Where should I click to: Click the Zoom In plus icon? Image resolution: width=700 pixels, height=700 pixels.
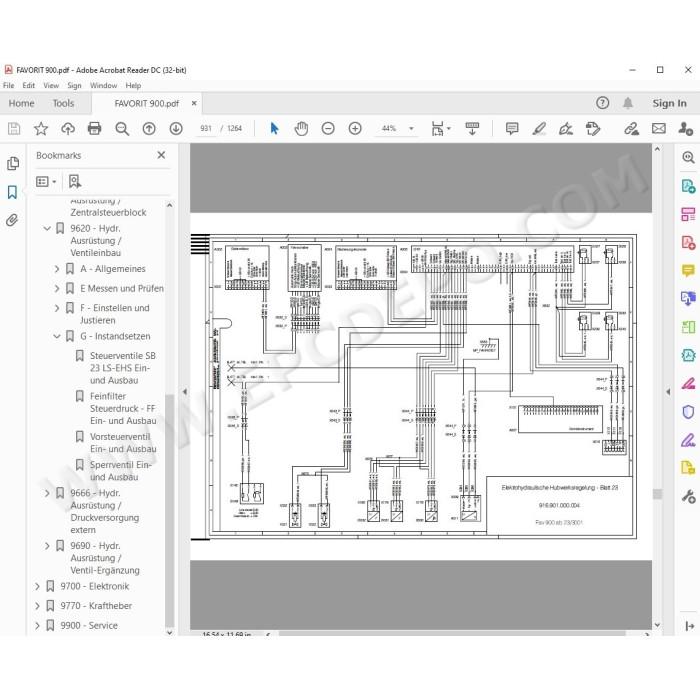(355, 129)
